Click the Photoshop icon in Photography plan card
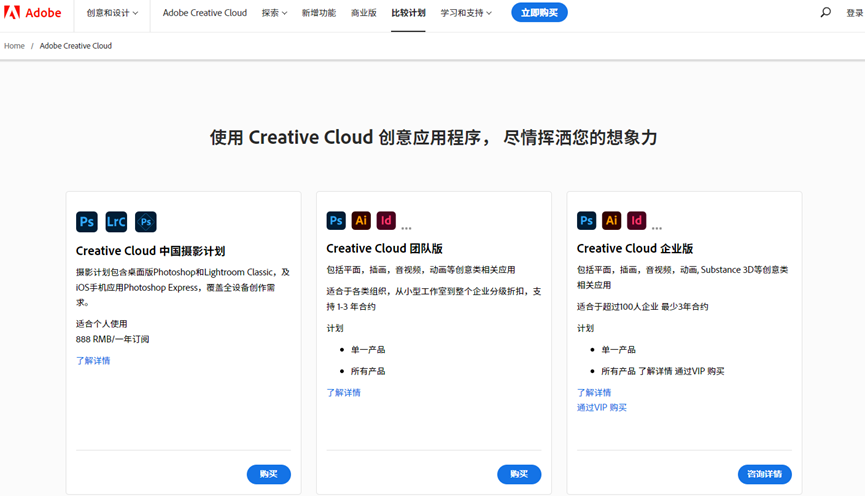Screen dimensions: 865x496 [x=87, y=222]
